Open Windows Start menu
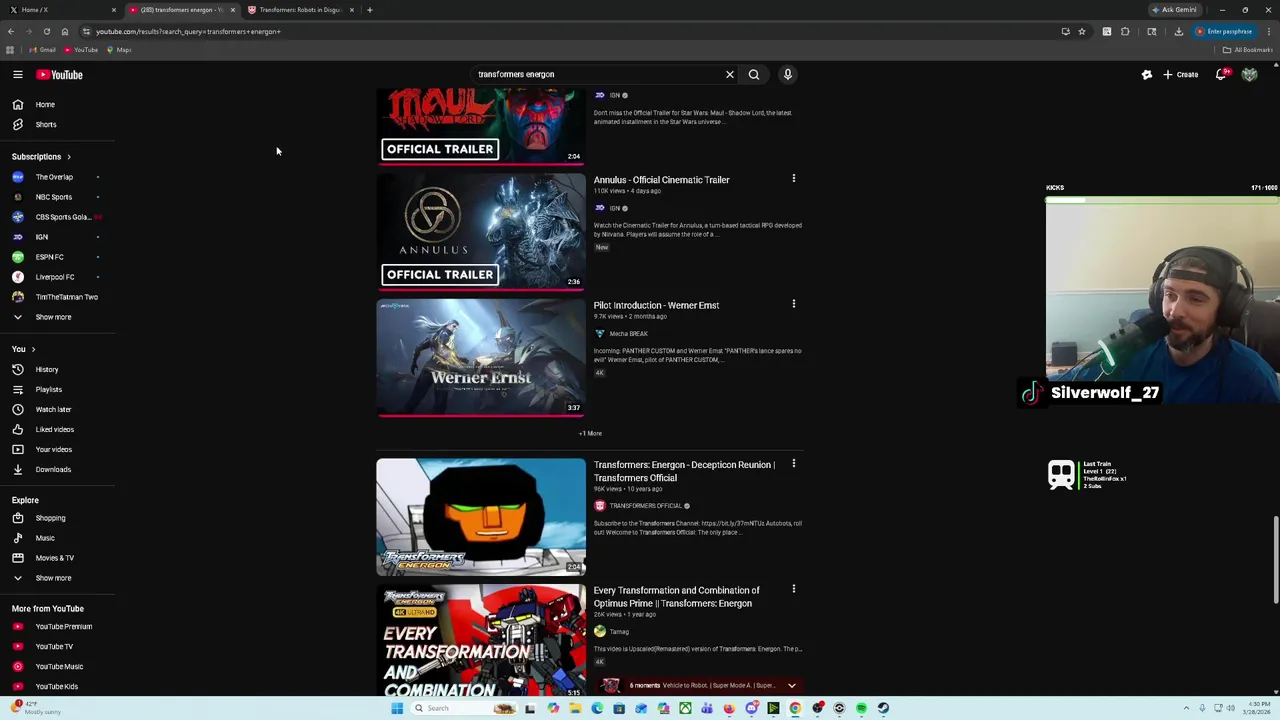Screen dimensions: 1280x720 (x=397, y=708)
